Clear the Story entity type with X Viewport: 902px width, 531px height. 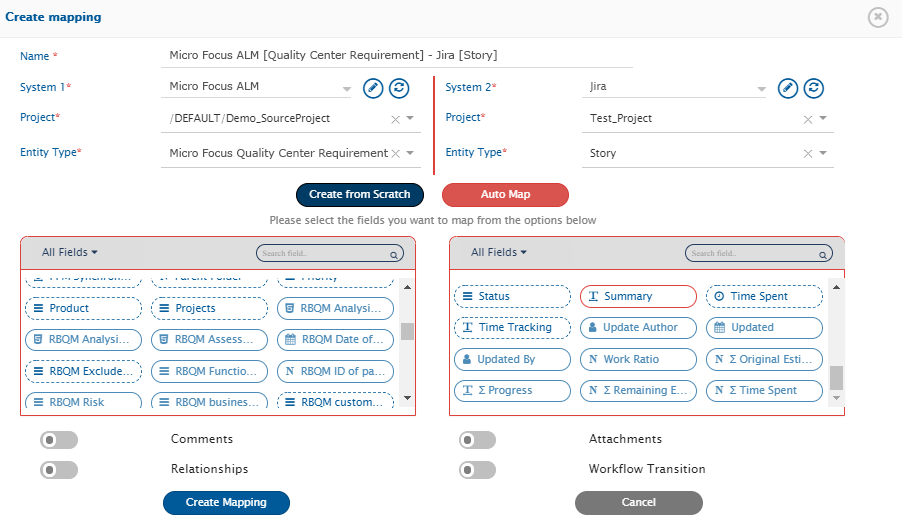point(808,154)
